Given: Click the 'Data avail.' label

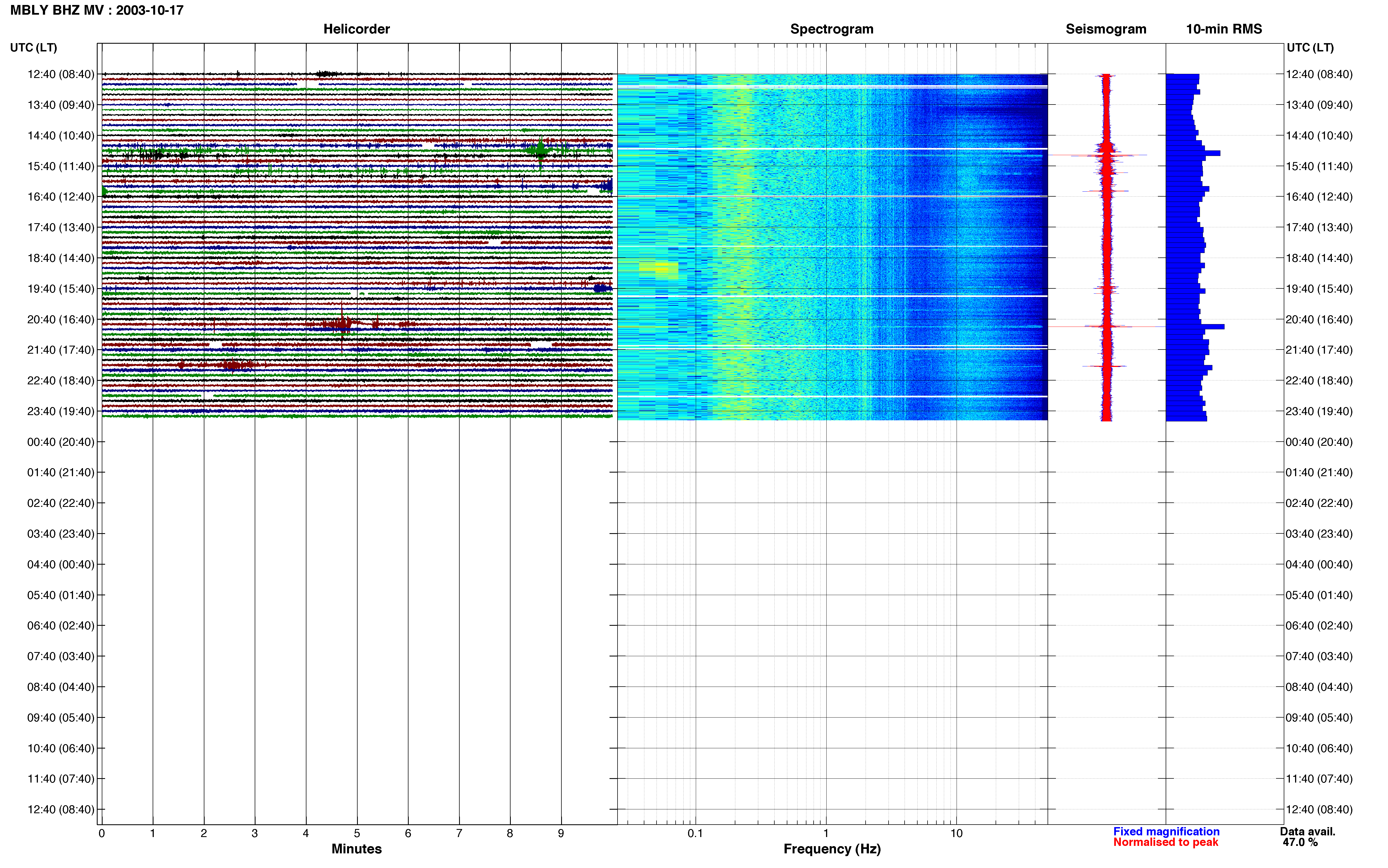Looking at the screenshot, I should 1308,831.
